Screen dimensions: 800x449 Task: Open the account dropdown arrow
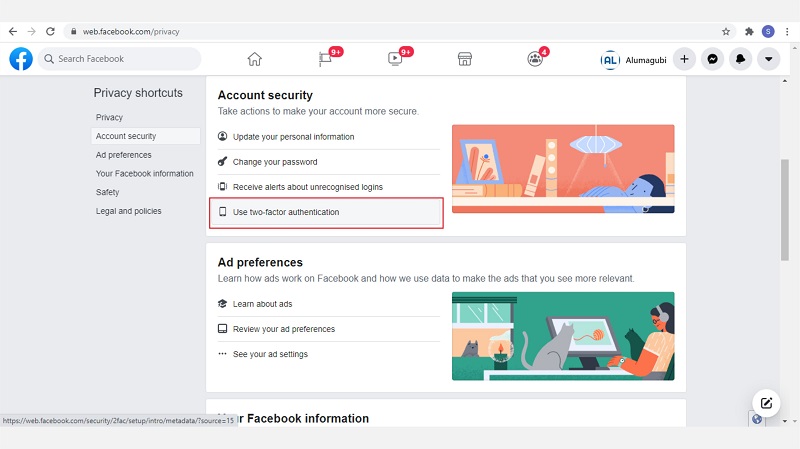coord(768,59)
